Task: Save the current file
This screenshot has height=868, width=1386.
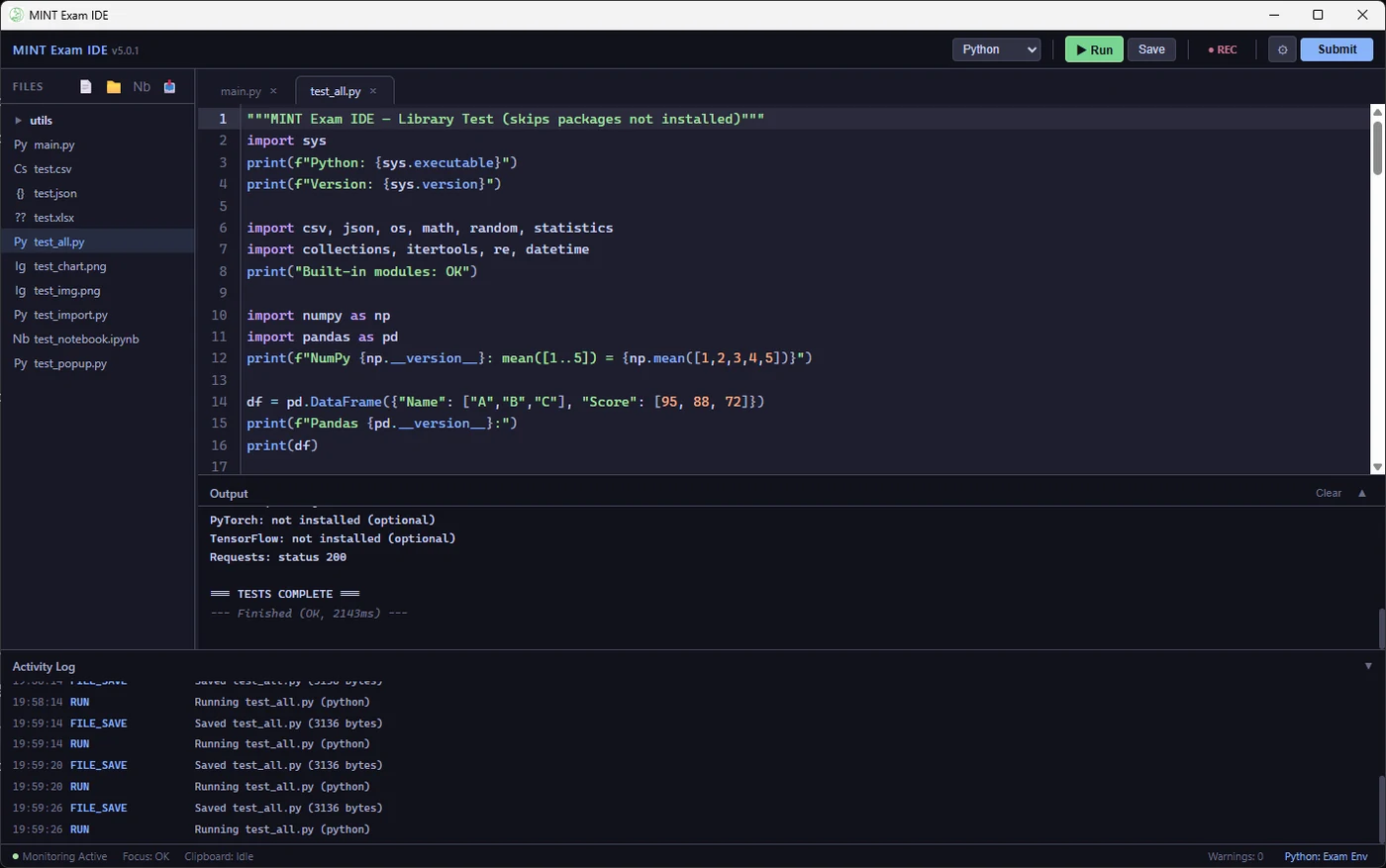Action: point(1151,49)
